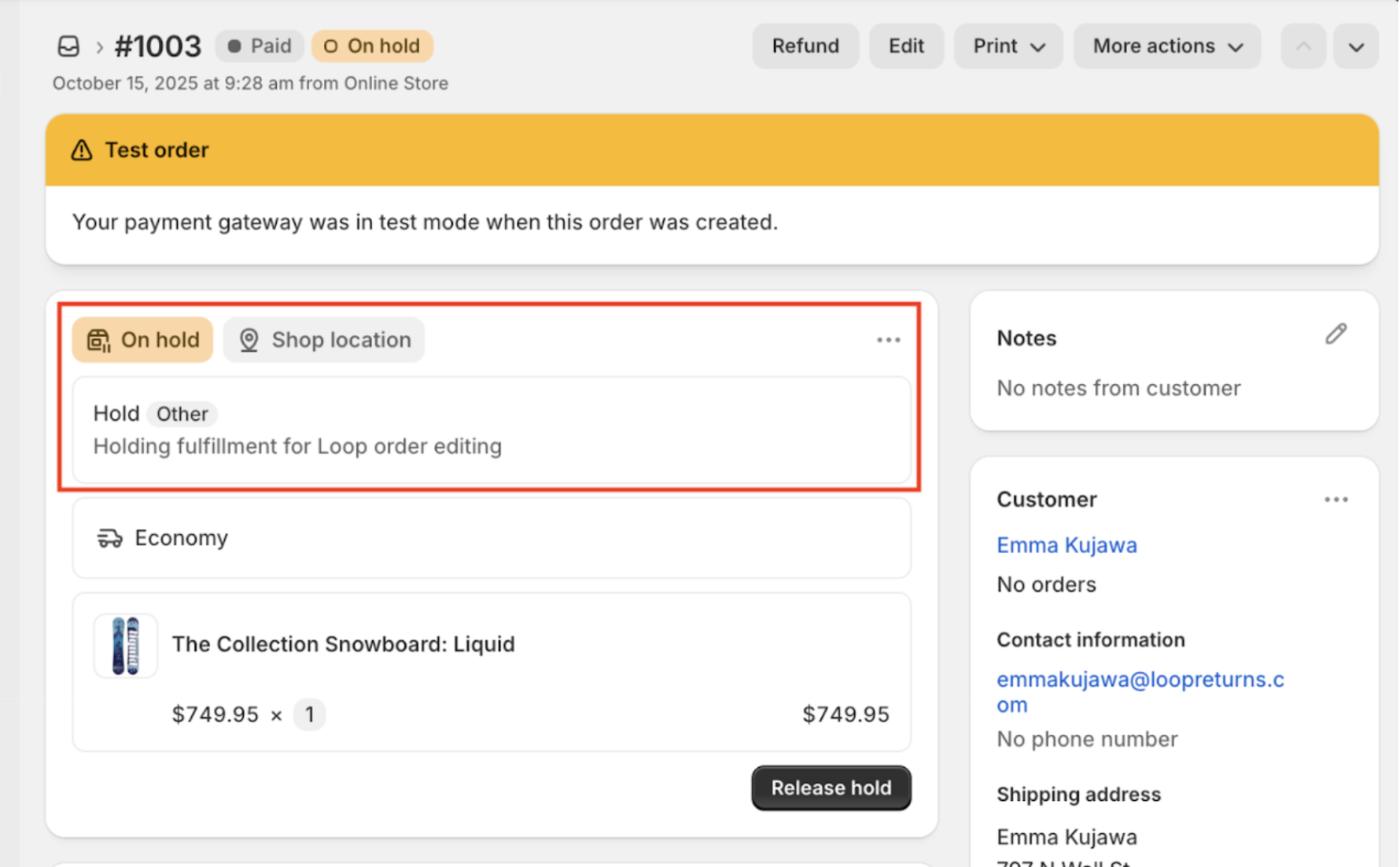Click the On hold fulfillment status icon
1400x867 pixels.
click(x=98, y=340)
